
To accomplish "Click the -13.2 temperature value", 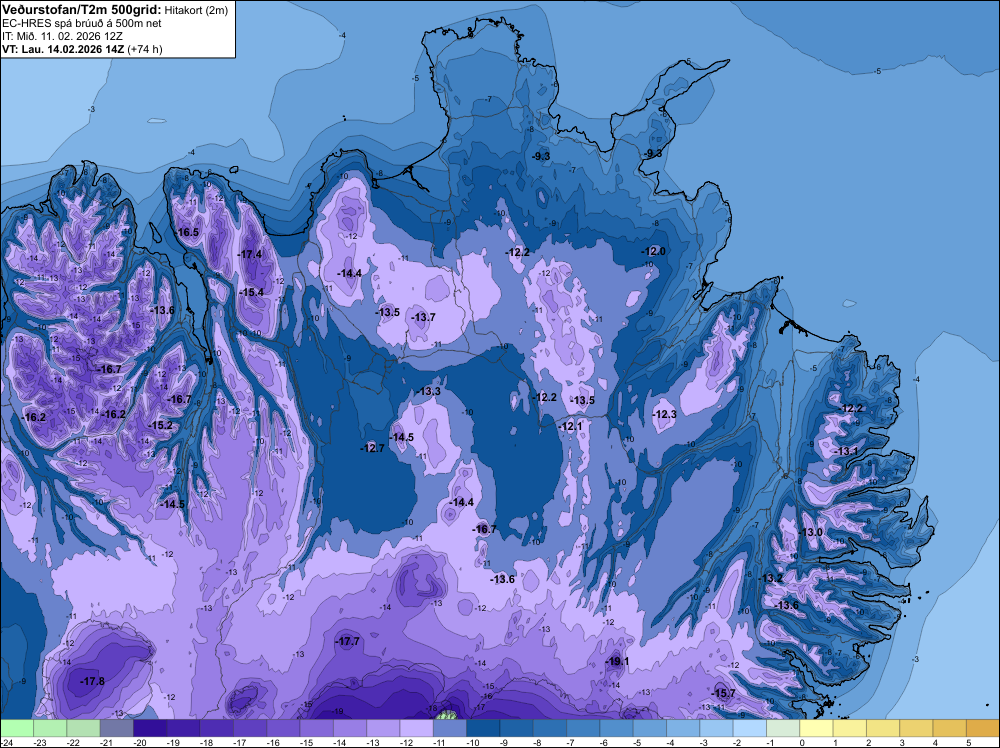I will (x=772, y=578).
